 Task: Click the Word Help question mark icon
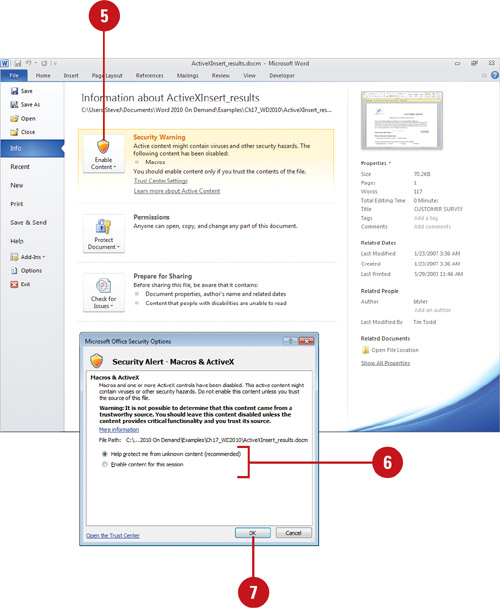[495, 75]
